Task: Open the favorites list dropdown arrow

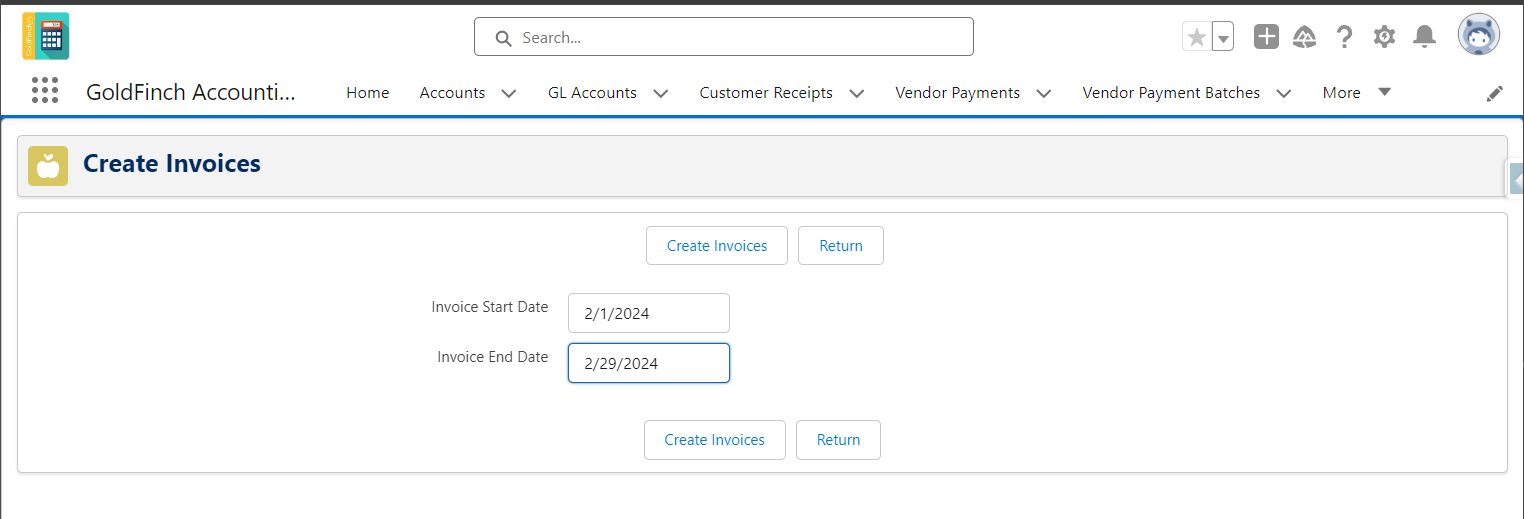Action: [1222, 37]
